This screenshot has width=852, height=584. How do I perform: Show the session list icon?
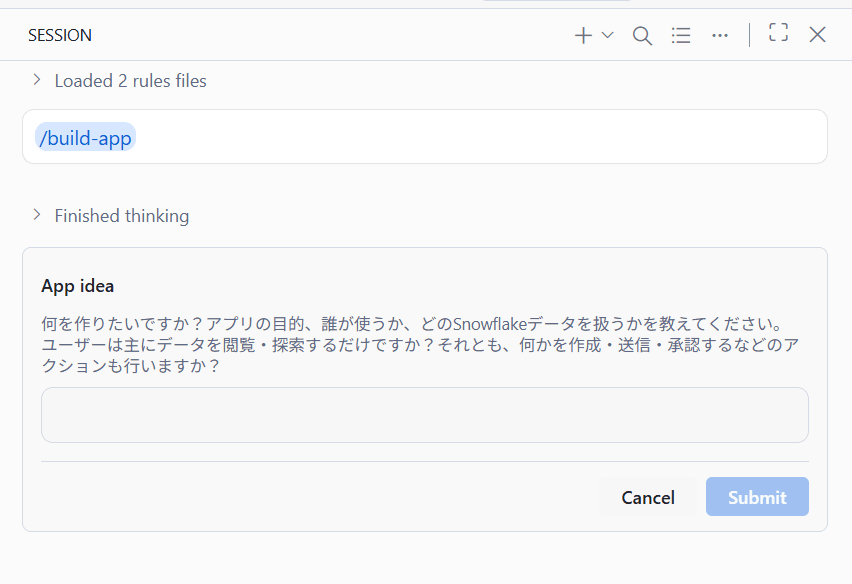click(x=681, y=35)
